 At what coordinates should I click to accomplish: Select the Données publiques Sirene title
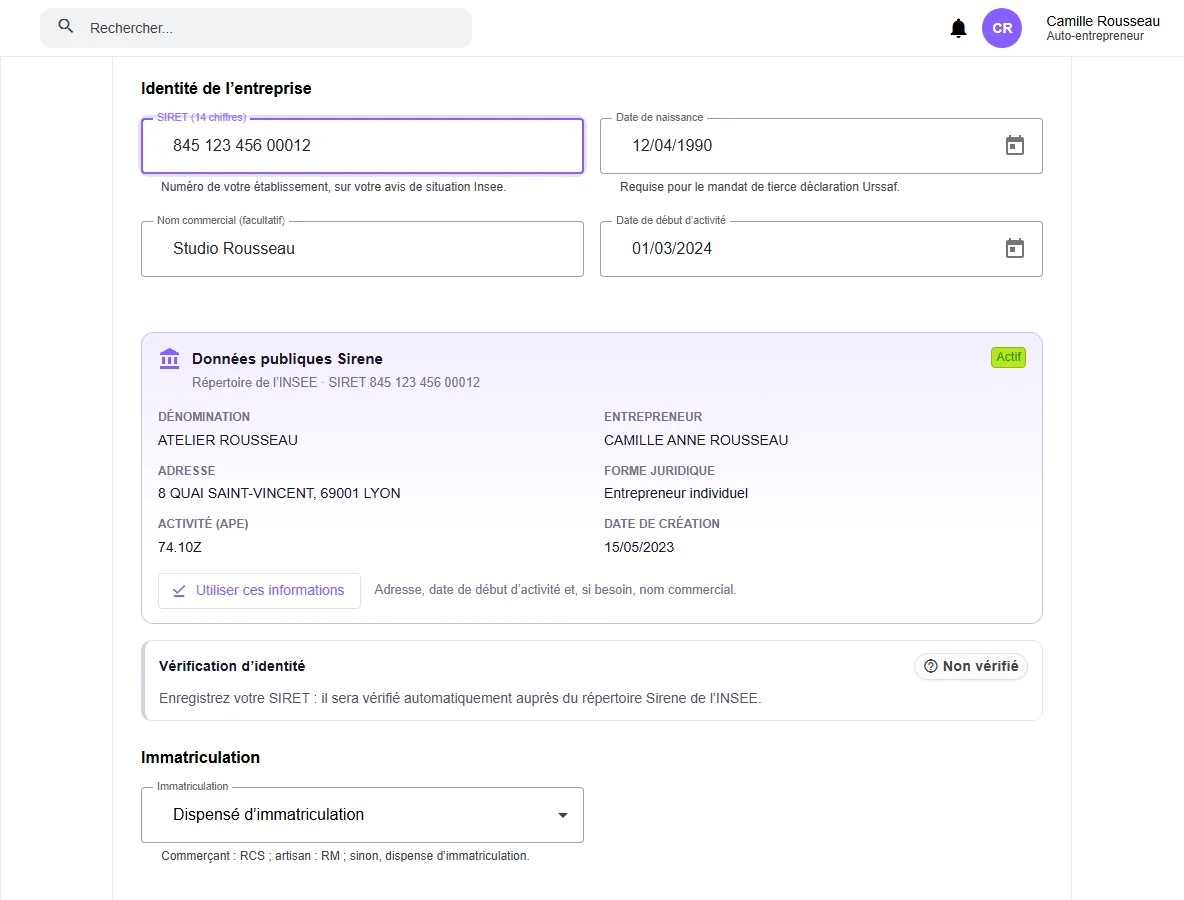(x=287, y=359)
